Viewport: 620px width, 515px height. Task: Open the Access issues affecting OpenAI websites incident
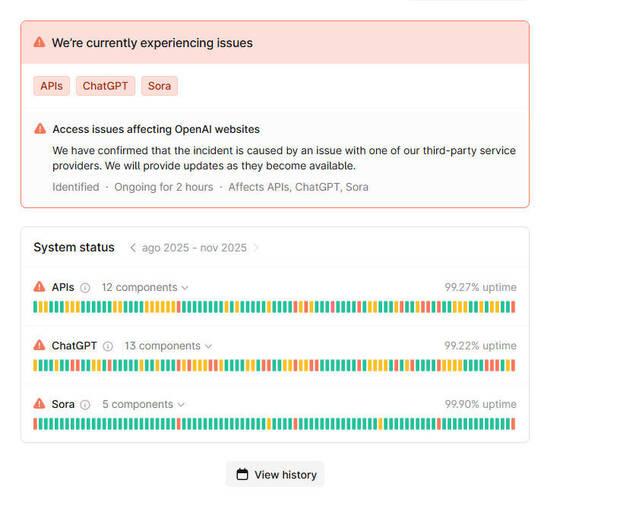click(156, 129)
